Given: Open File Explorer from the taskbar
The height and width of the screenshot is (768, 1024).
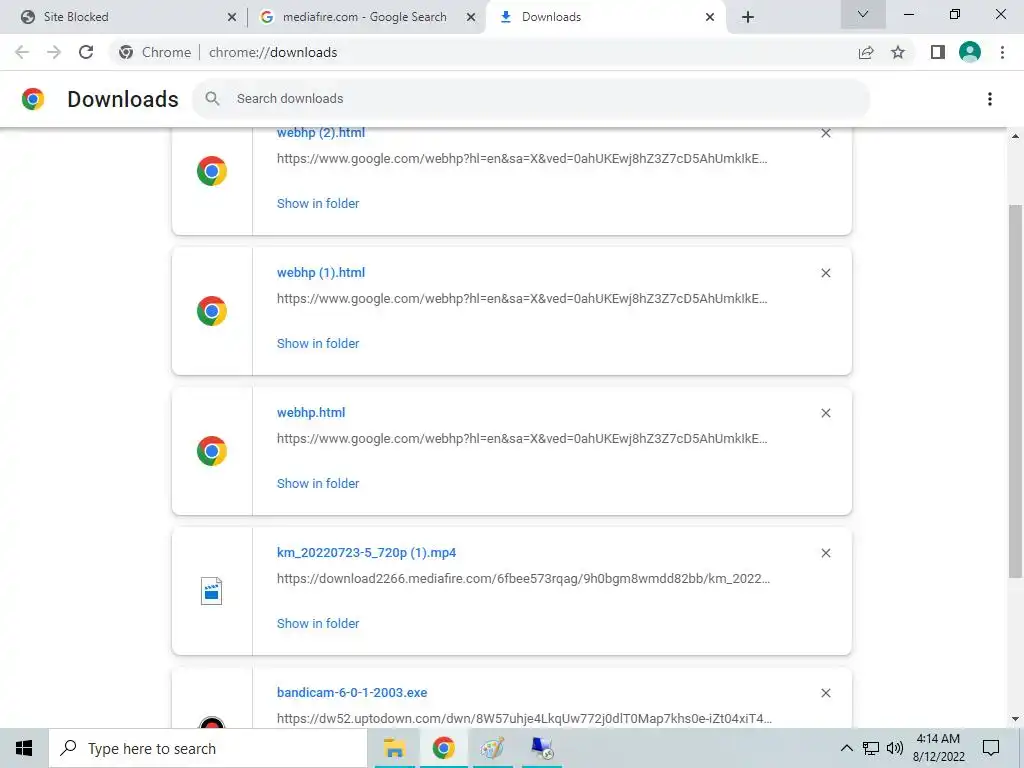Looking at the screenshot, I should point(394,748).
